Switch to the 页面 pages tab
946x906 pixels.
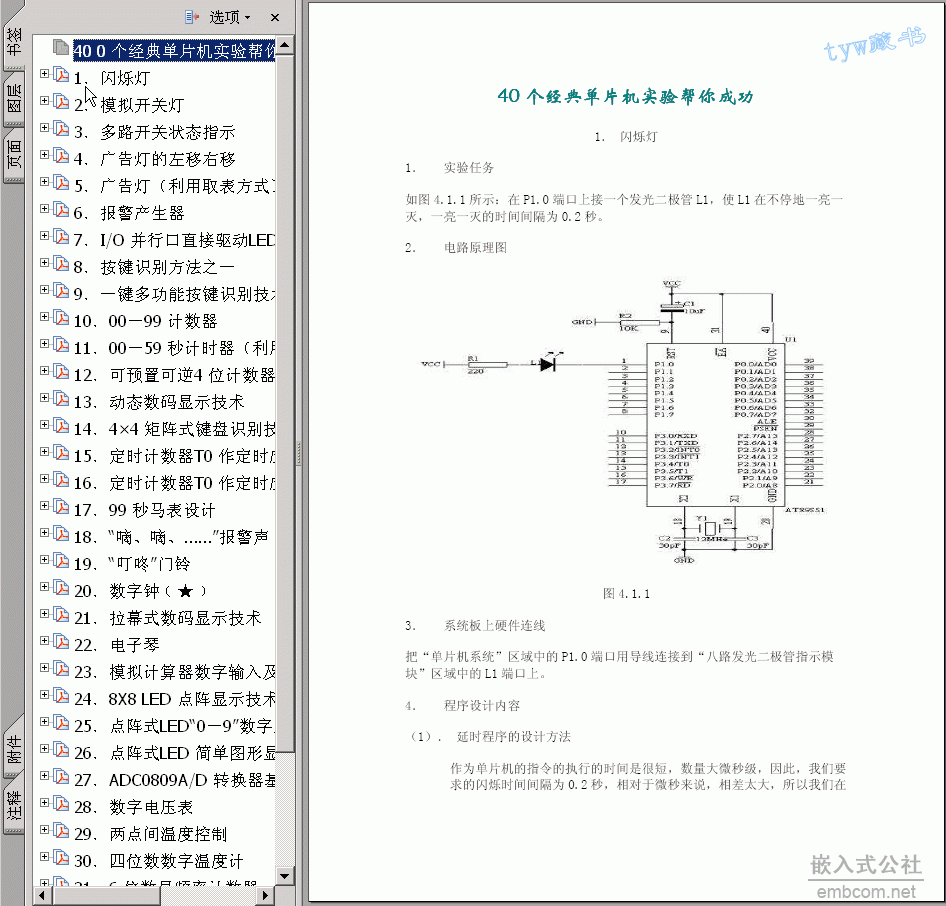(14, 155)
